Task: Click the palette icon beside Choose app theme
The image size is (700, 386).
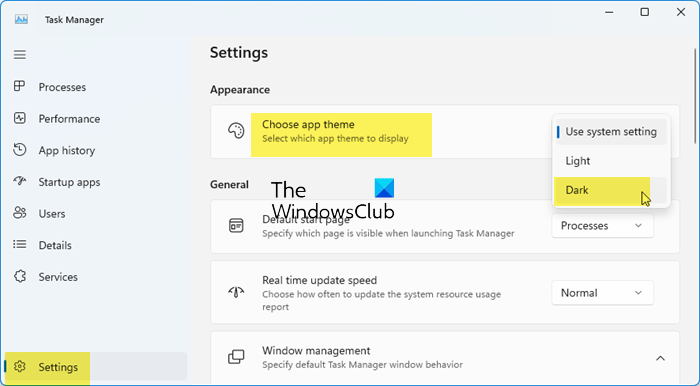Action: tap(236, 131)
